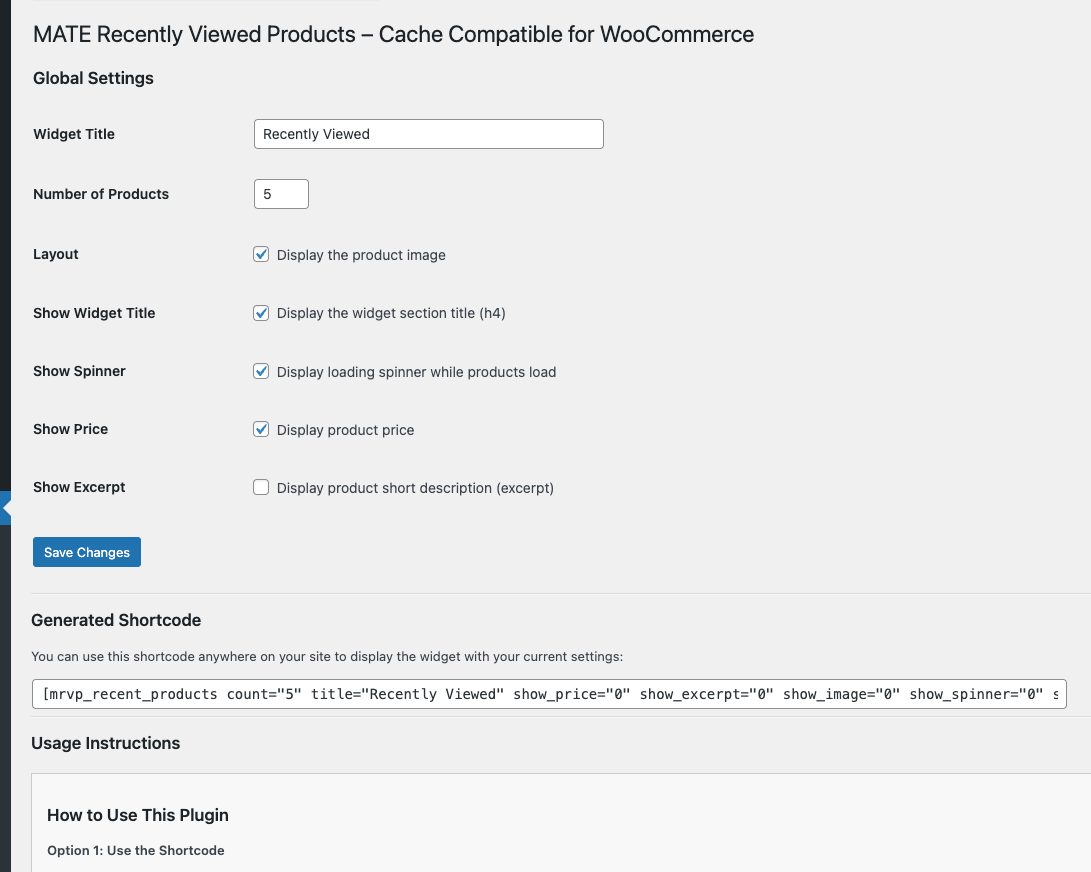Uncheck Display the product image checkbox
Image resolution: width=1091 pixels, height=872 pixels.
(x=261, y=254)
